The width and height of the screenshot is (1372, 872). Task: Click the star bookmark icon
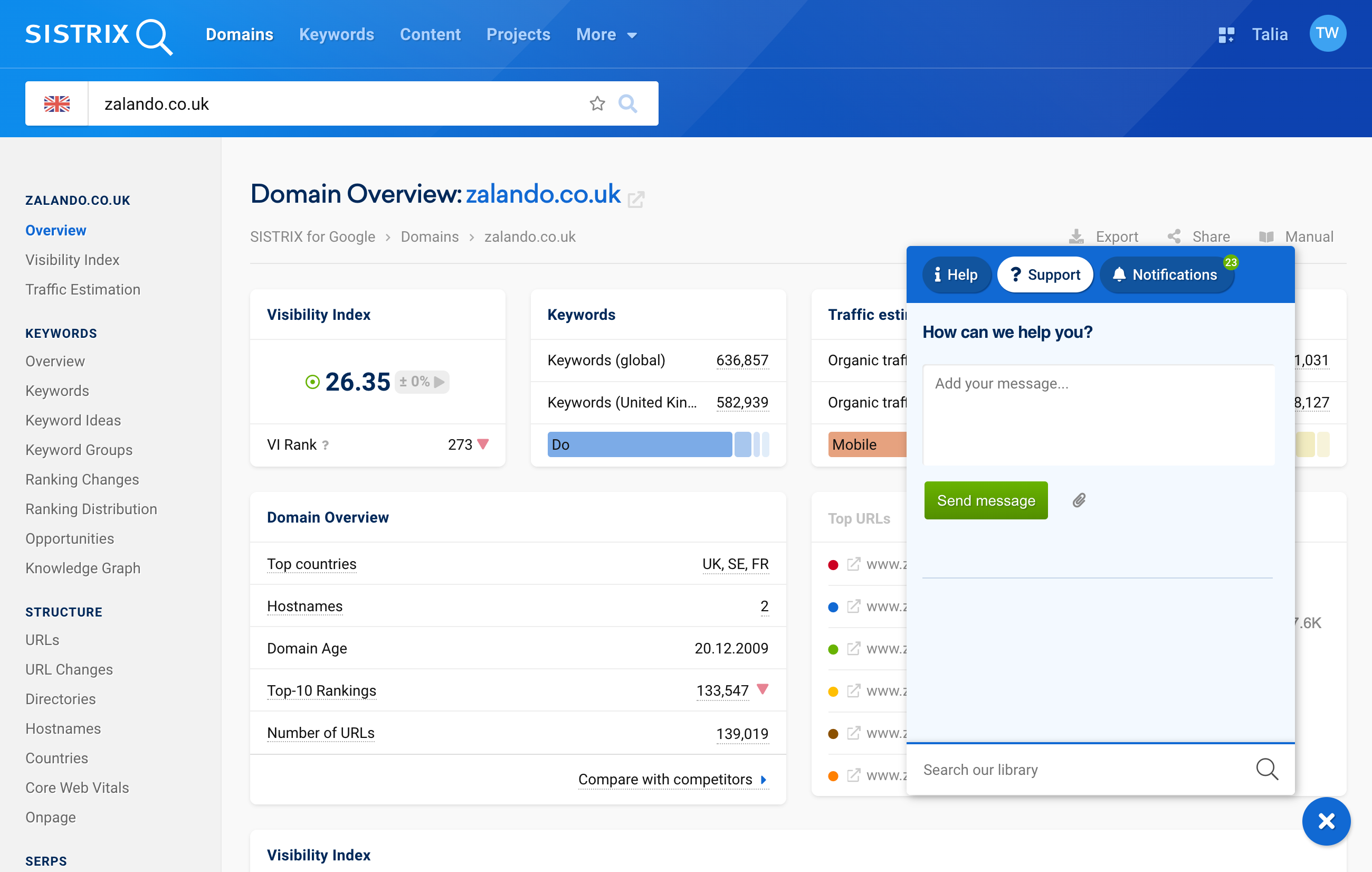pyautogui.click(x=597, y=102)
